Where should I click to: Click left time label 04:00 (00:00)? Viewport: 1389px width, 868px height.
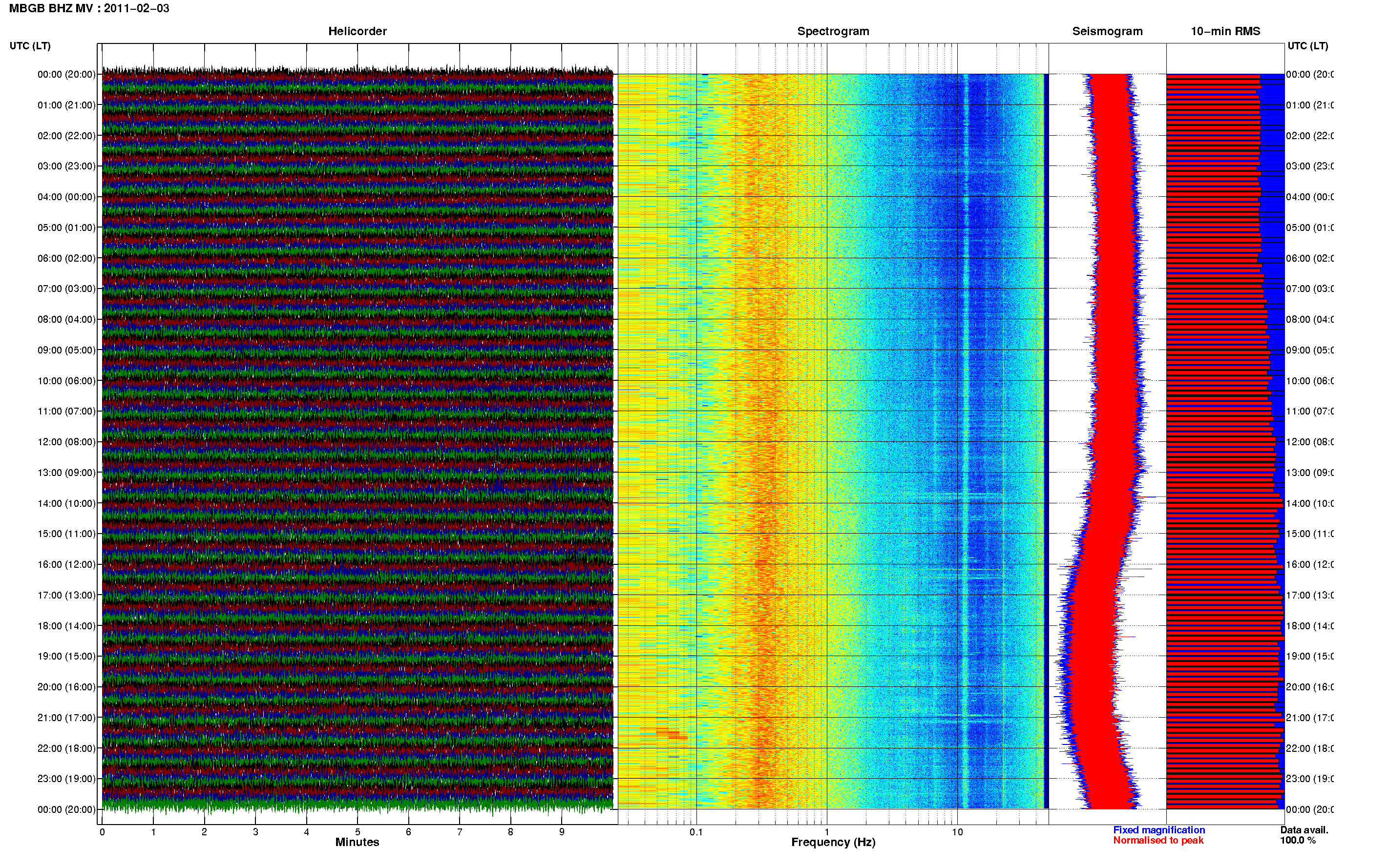[x=66, y=197]
